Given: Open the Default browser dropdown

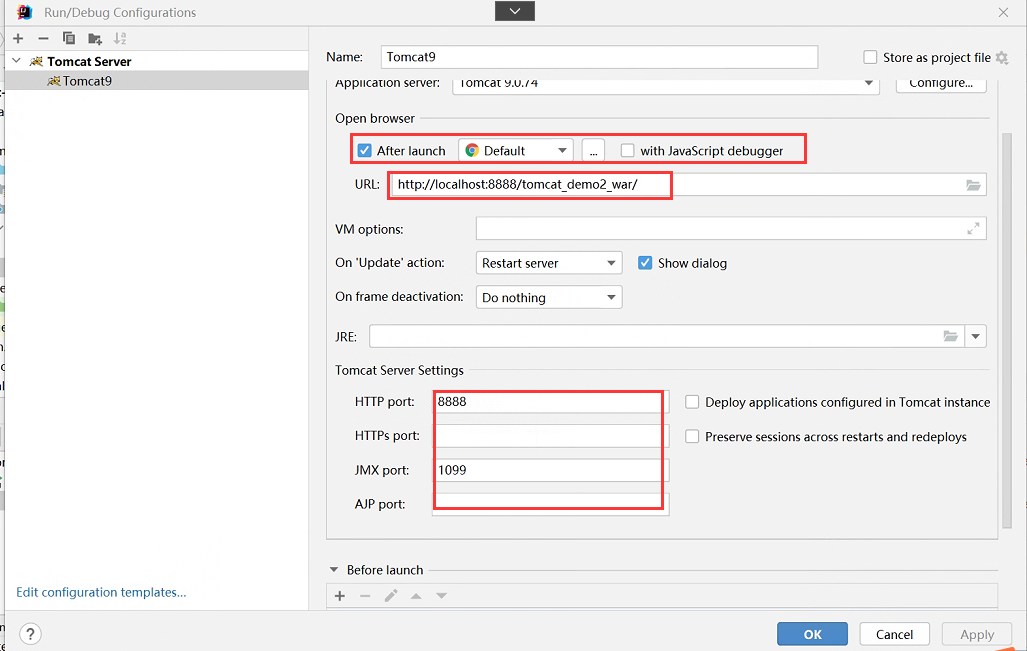Looking at the screenshot, I should click(515, 151).
